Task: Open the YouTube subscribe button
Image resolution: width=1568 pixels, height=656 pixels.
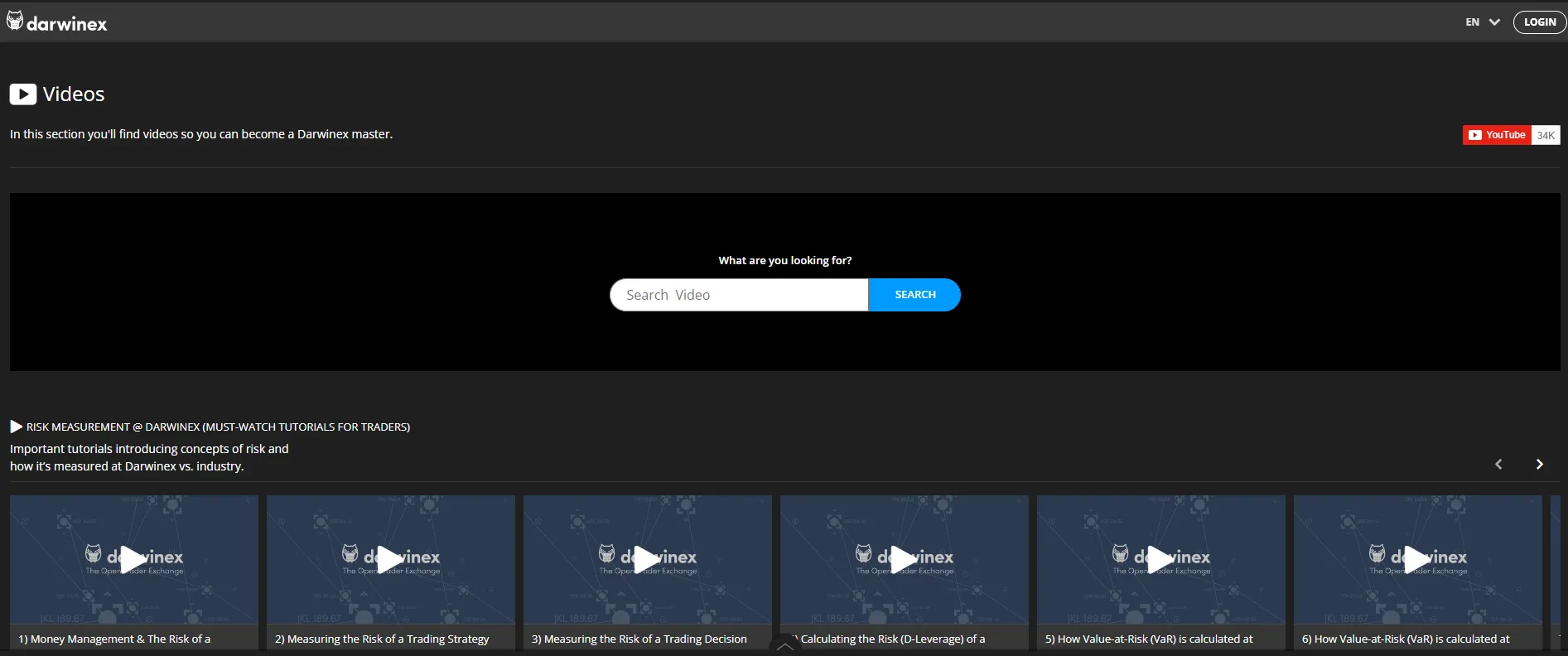Action: [1497, 135]
